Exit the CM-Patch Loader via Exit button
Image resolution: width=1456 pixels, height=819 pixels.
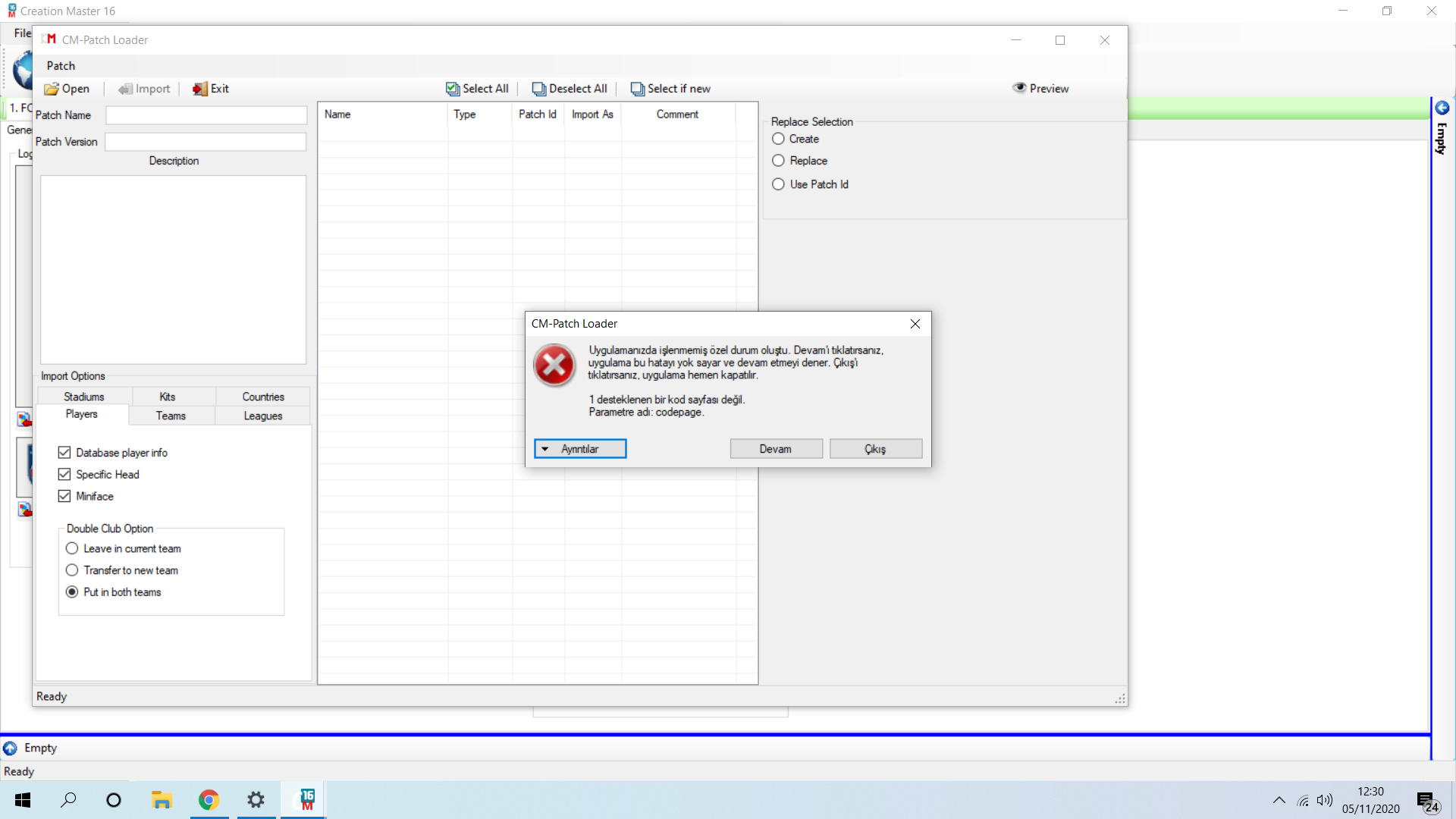pos(211,89)
